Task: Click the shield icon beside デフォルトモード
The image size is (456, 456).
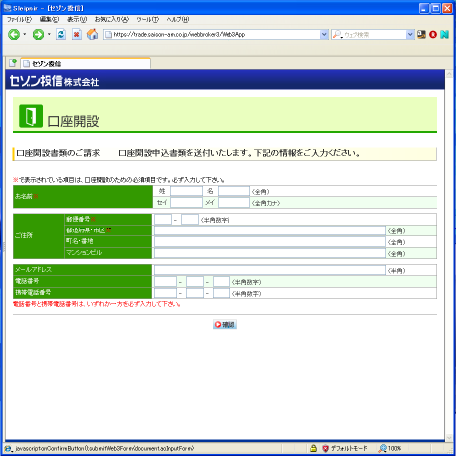Action: [x=325, y=448]
